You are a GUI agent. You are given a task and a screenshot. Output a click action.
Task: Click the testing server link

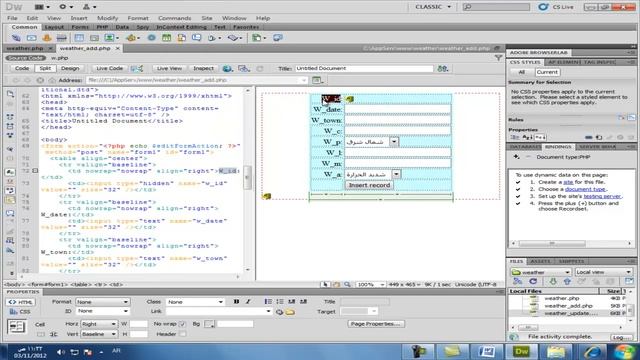point(602,196)
